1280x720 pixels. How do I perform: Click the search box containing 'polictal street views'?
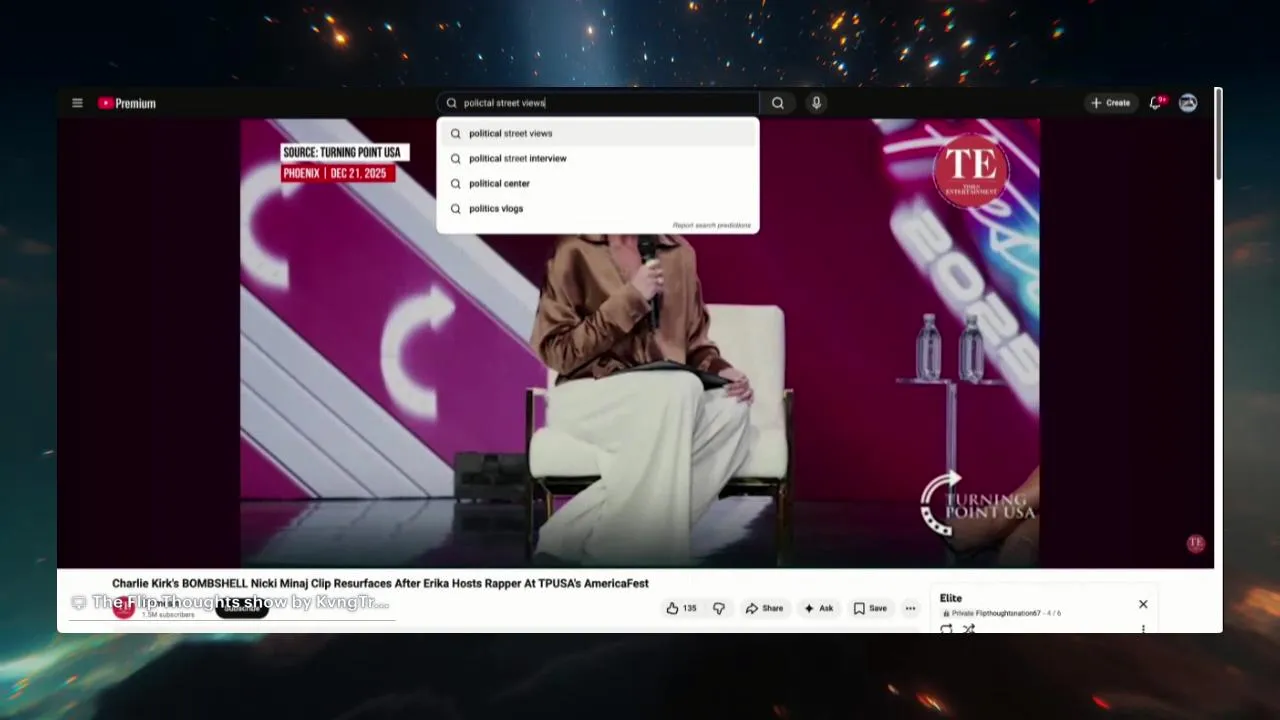(x=598, y=103)
